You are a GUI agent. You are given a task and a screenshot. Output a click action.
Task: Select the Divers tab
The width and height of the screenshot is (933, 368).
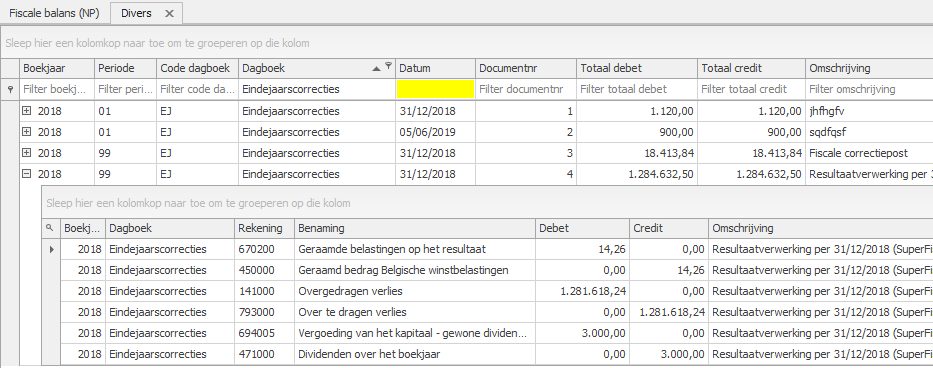(x=136, y=13)
